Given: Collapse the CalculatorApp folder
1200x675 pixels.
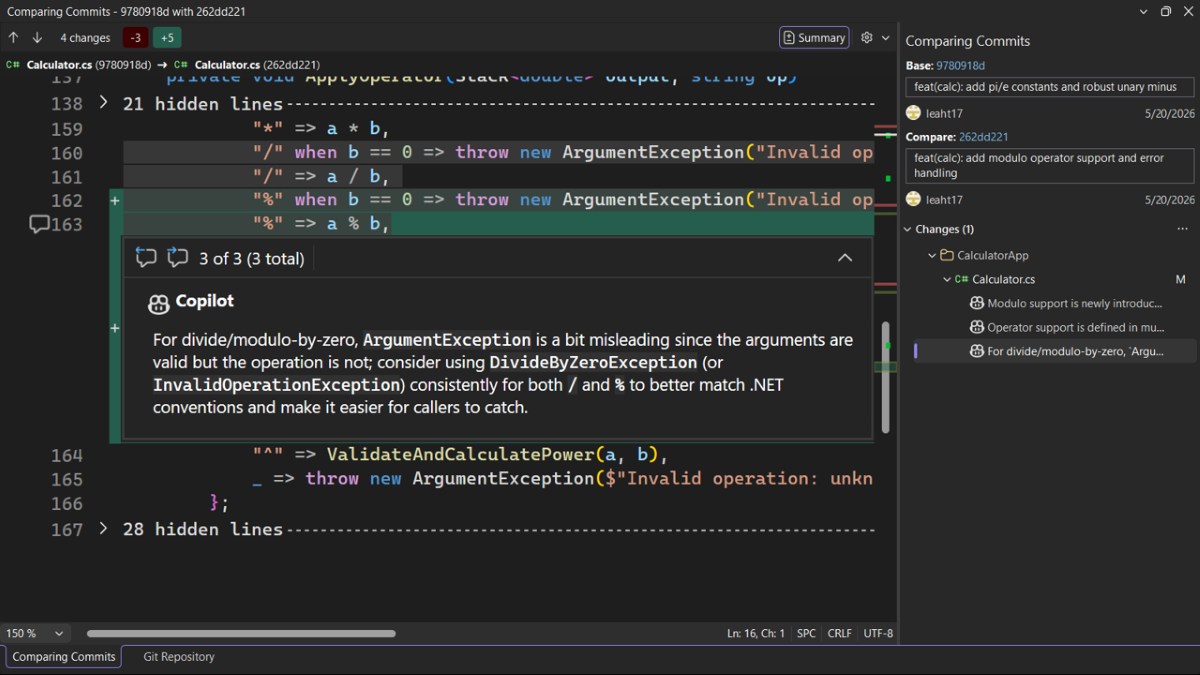Looking at the screenshot, I should point(933,256).
